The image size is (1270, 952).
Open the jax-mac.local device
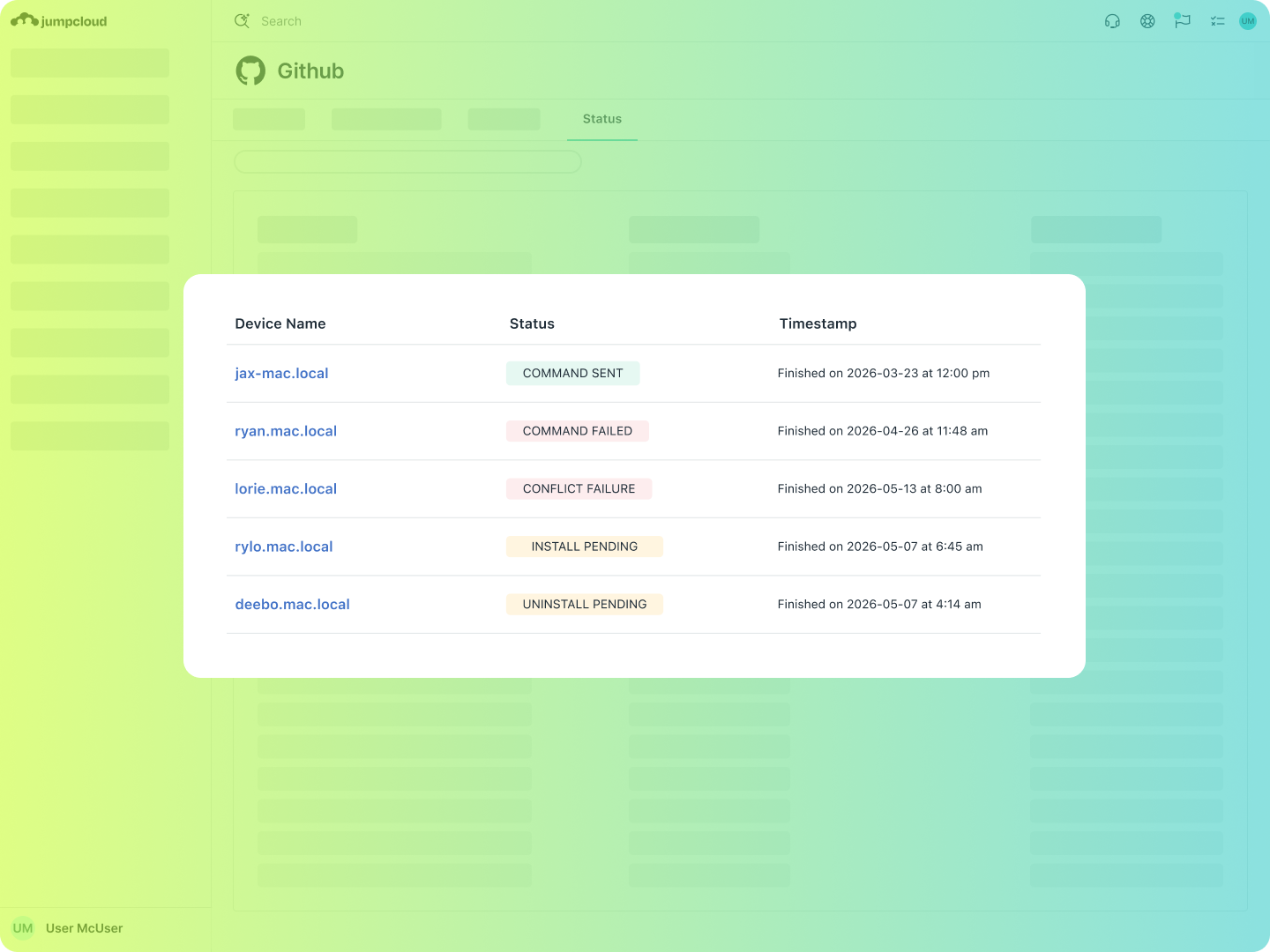click(281, 373)
